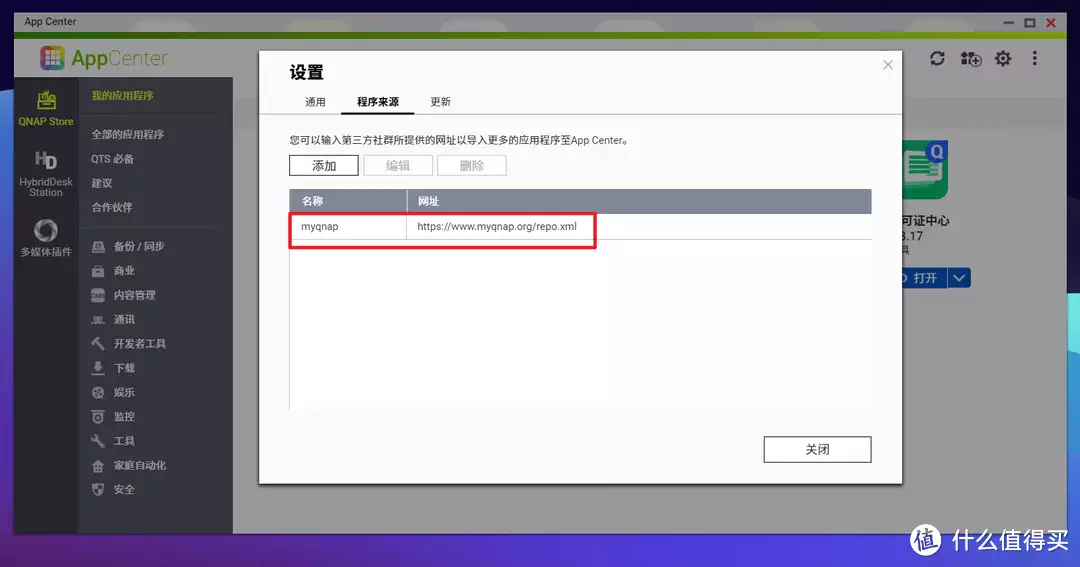Screen dimensions: 1080x567
Task: Click 开发者工具 category label
Action: [x=140, y=344]
